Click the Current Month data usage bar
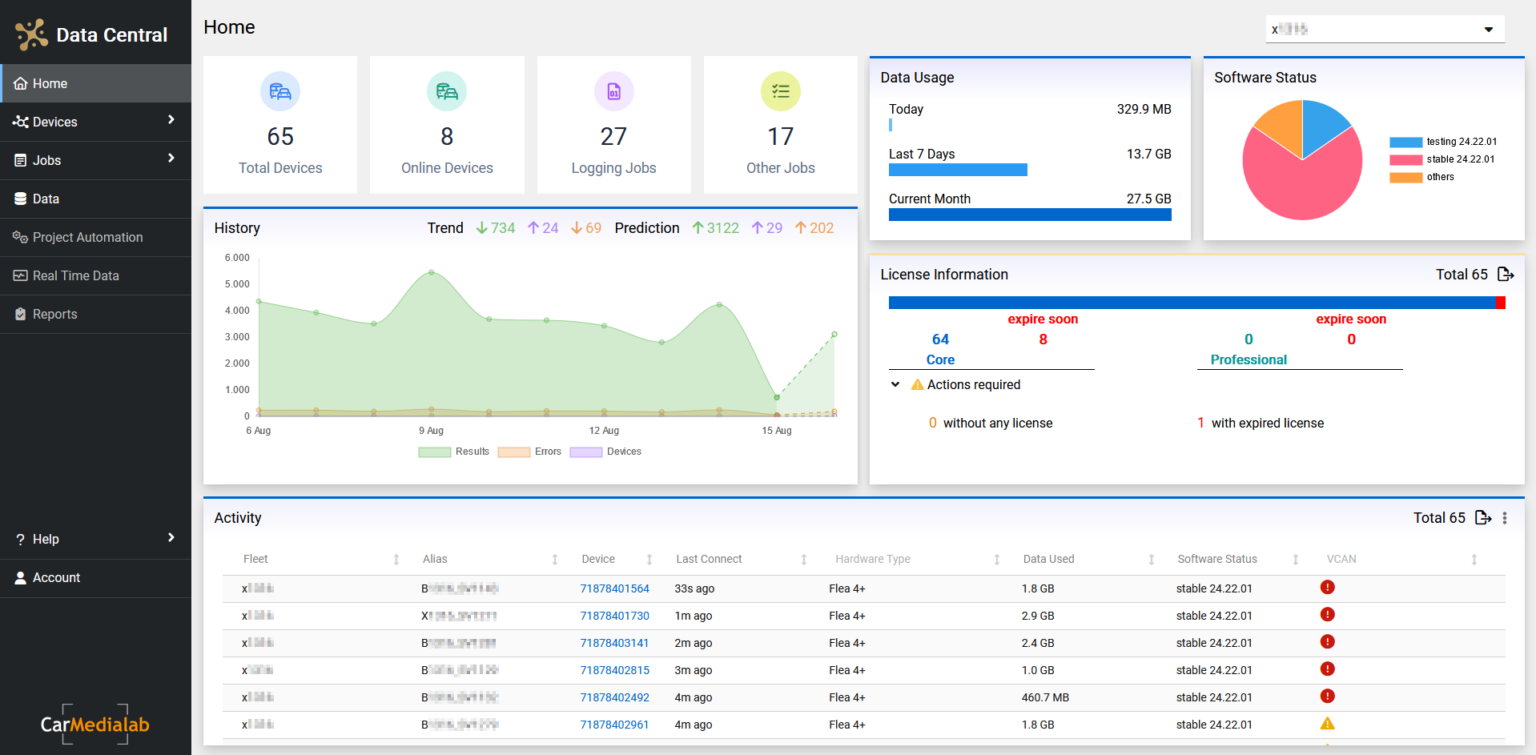 pos(1029,214)
